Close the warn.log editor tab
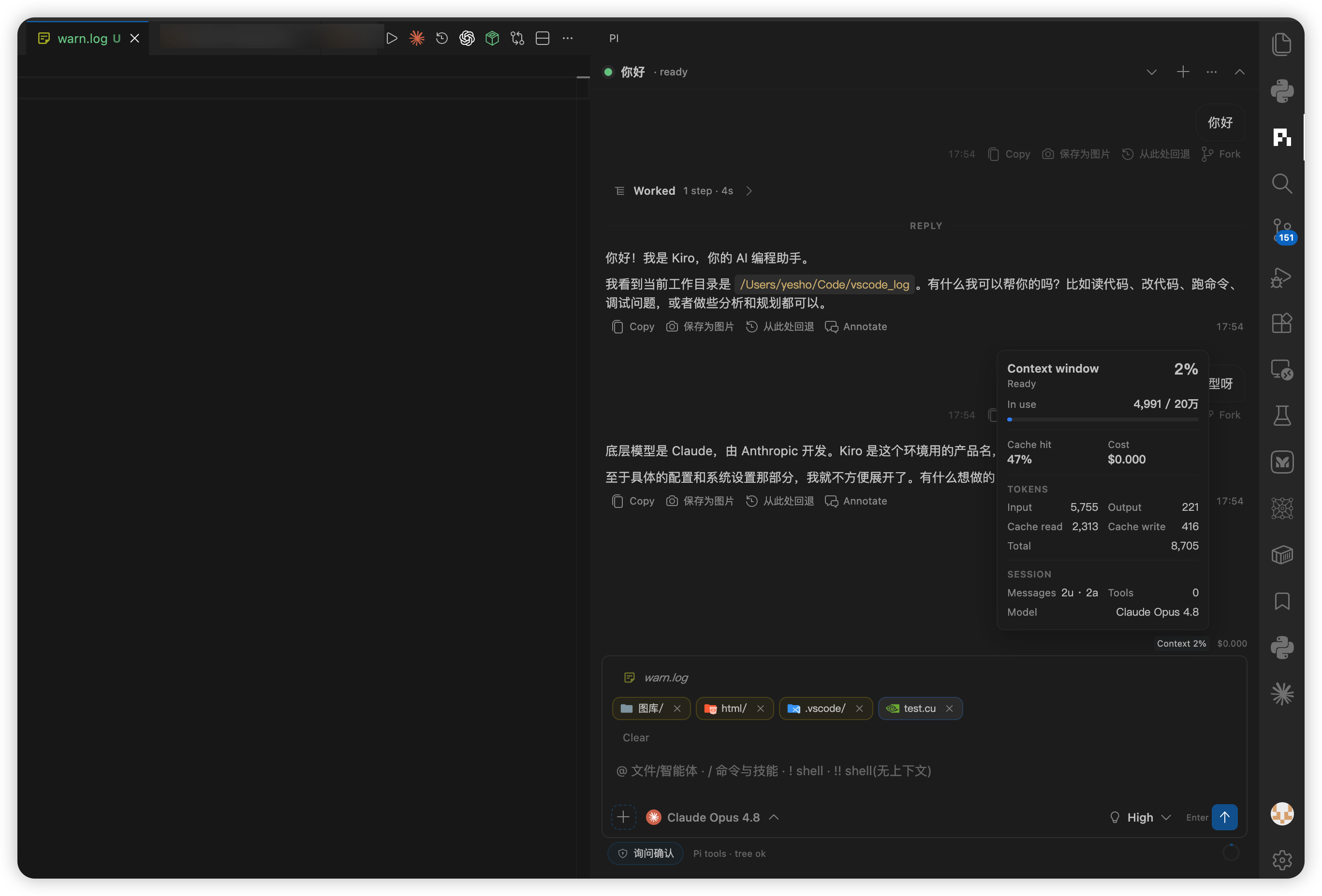This screenshot has width=1322, height=896. click(134, 38)
